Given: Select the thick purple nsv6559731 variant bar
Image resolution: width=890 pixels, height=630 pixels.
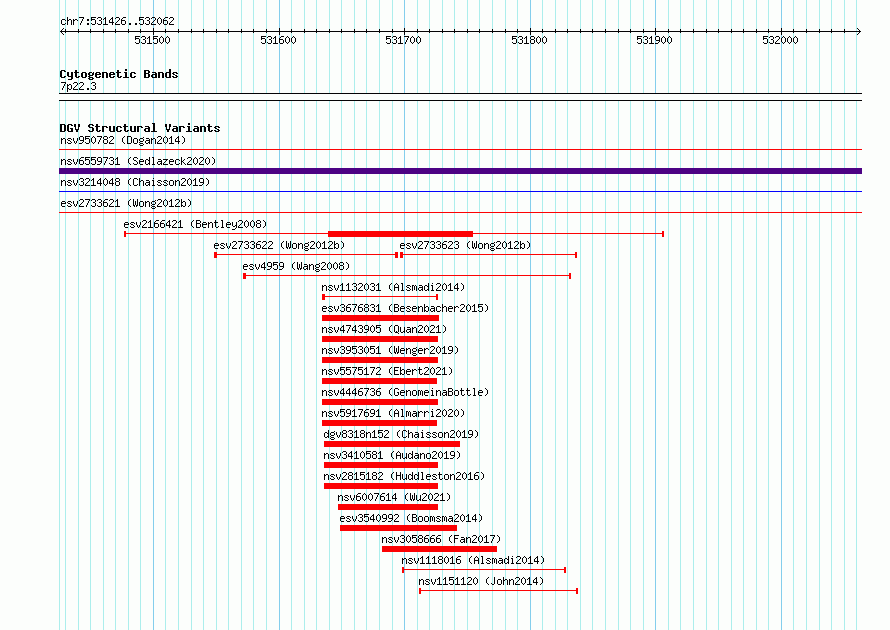Looking at the screenshot, I should point(460,171).
